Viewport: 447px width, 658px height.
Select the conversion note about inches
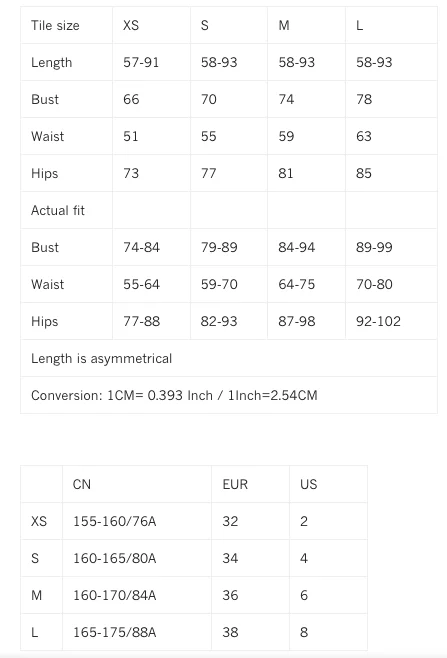point(174,395)
